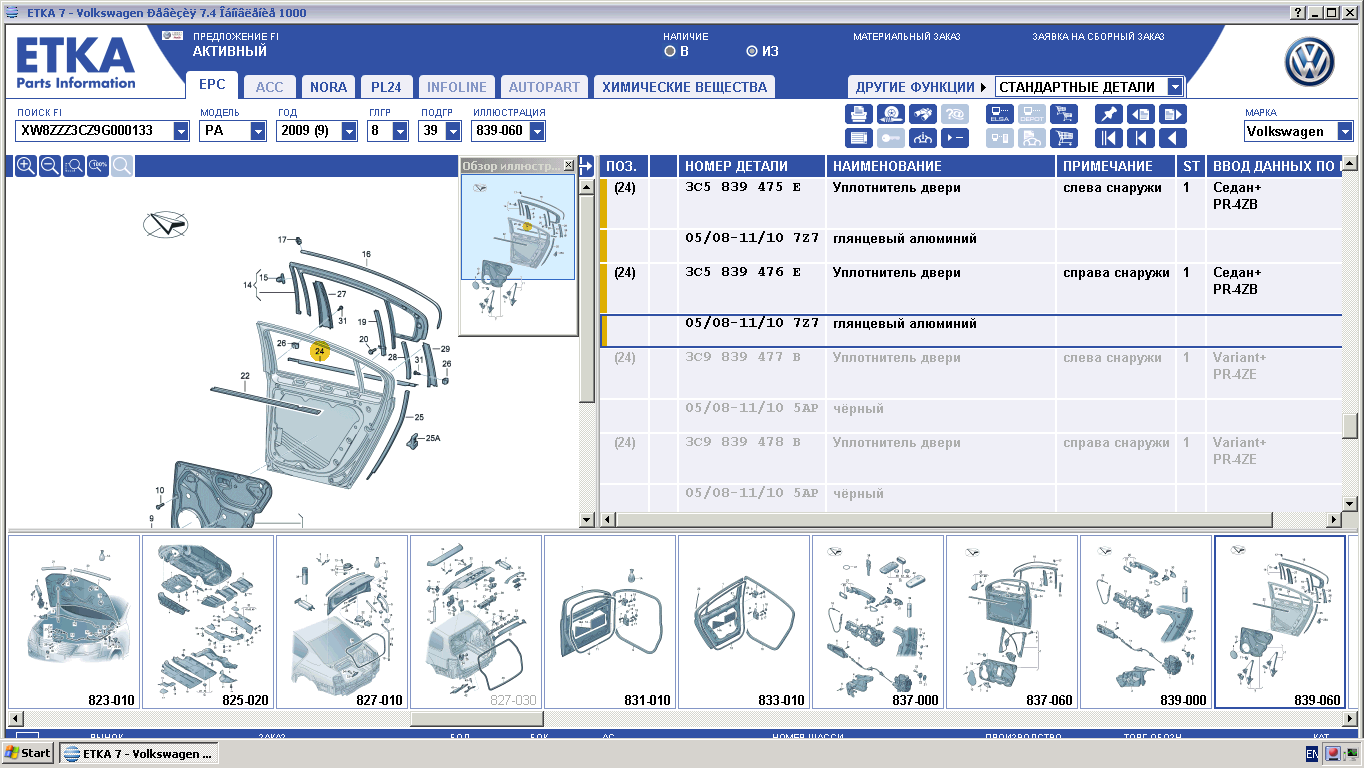The height and width of the screenshot is (769, 1366).
Task: Reset illustration zoom to 100%
Action: [98, 165]
